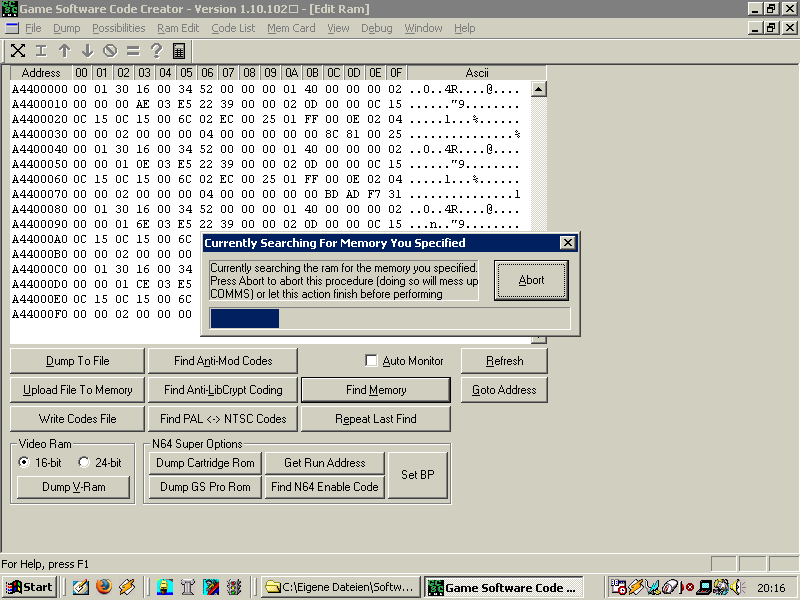
Task: Click the equals sign toolbar icon
Action: [133, 51]
